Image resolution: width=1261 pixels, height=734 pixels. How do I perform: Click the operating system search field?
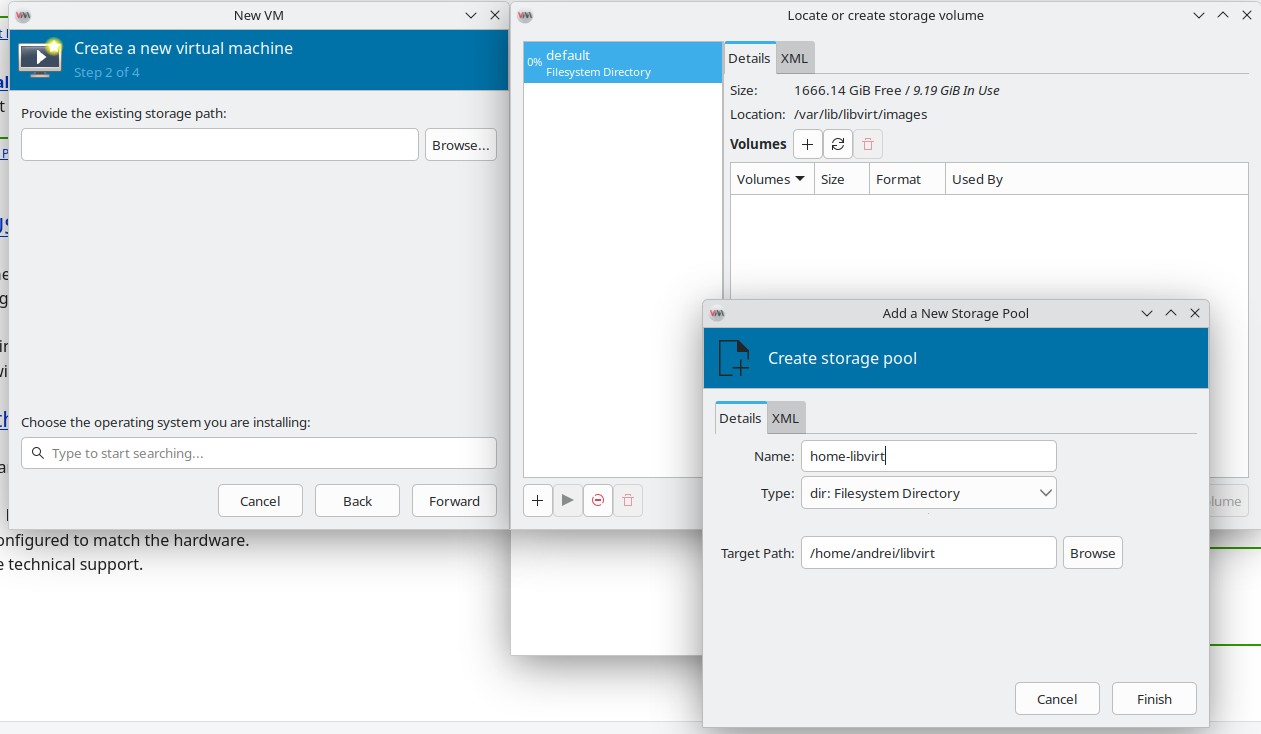[258, 453]
